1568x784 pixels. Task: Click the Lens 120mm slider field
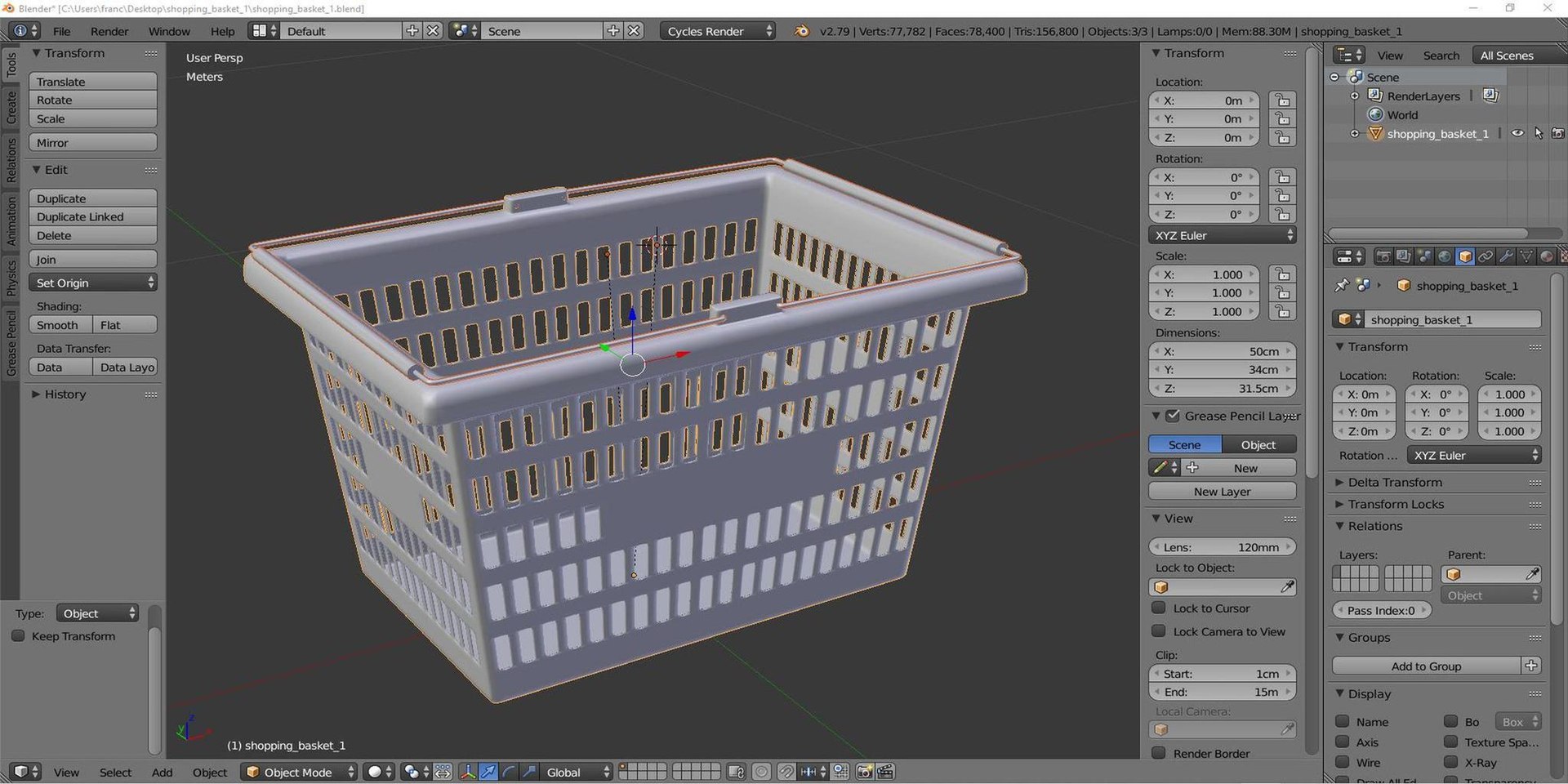point(1223,547)
